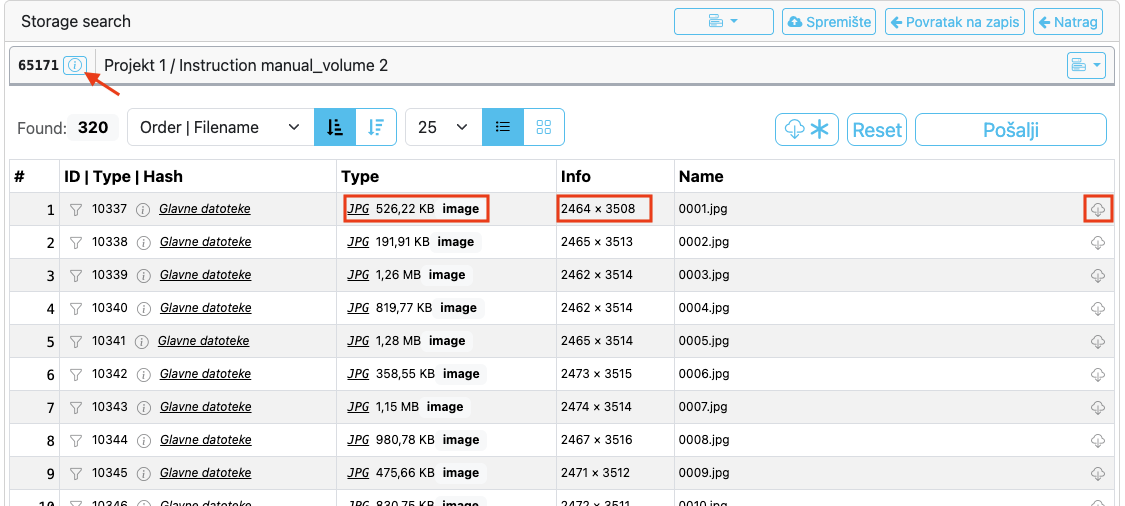1125x506 pixels.
Task: Download the file 0007.jpg via cloud icon
Action: [1097, 408]
